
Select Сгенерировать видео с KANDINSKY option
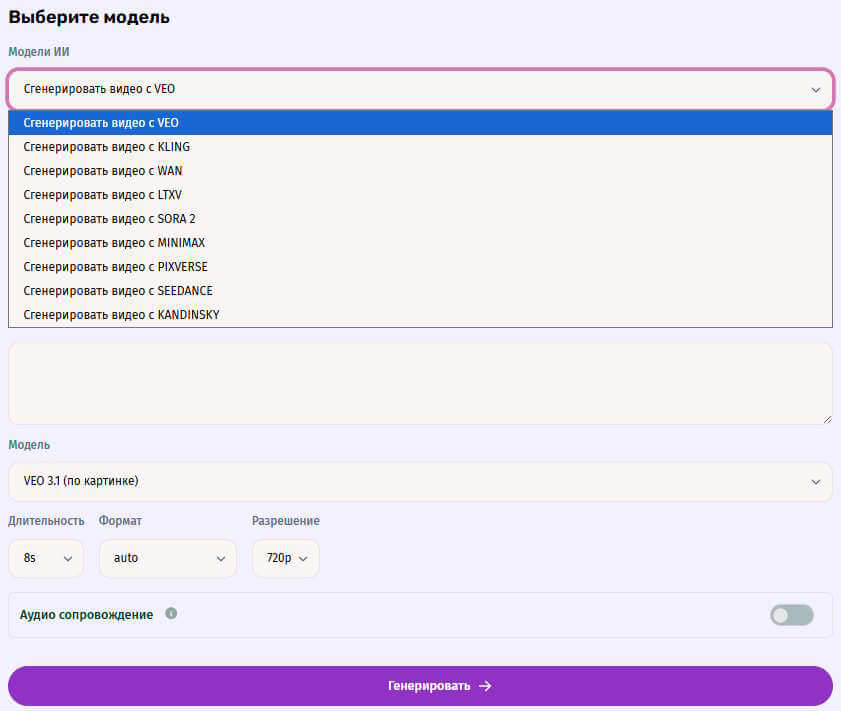click(x=121, y=315)
